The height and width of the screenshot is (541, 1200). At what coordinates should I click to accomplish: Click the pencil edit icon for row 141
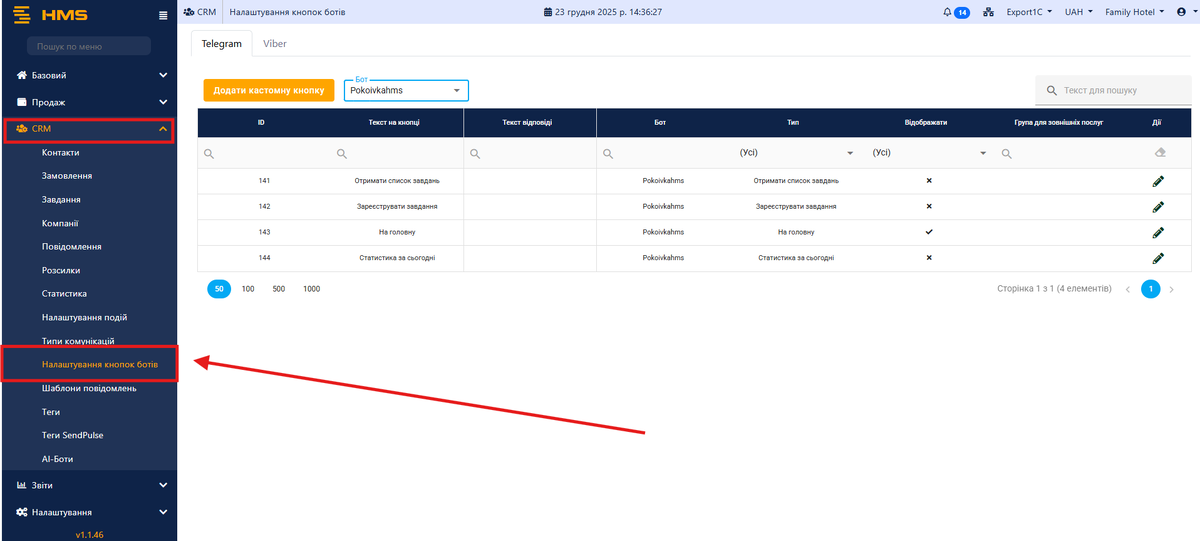click(x=1157, y=181)
